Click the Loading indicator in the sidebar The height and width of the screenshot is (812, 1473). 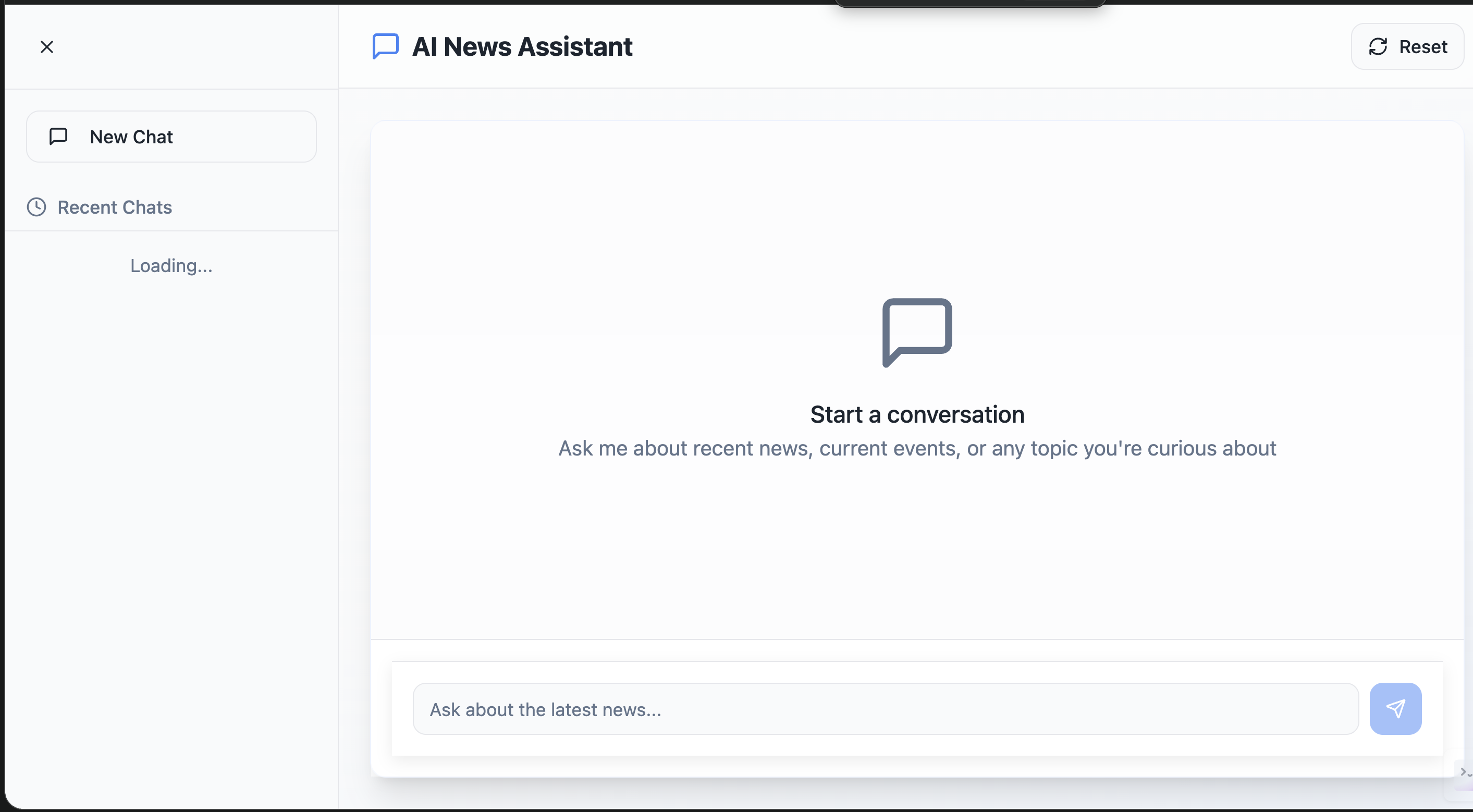[170, 265]
